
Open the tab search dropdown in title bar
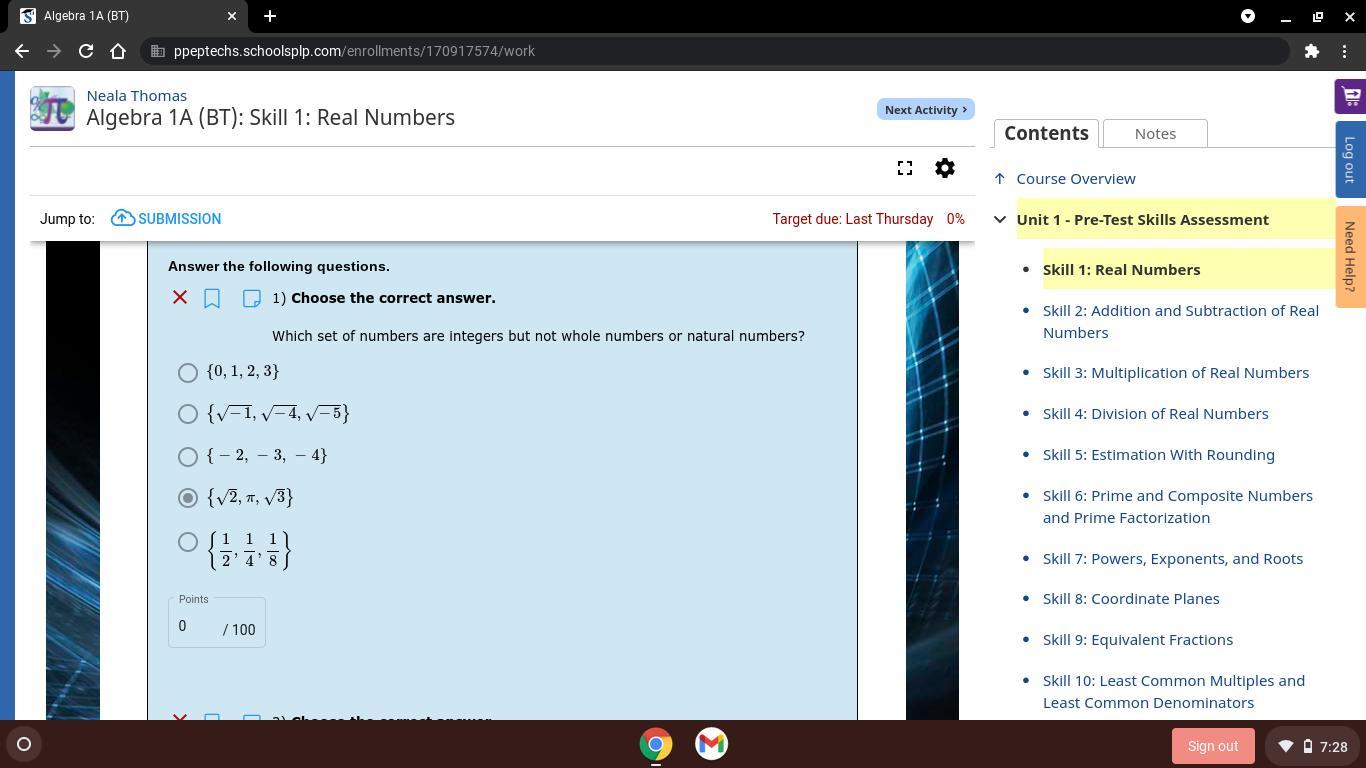pos(1248,16)
